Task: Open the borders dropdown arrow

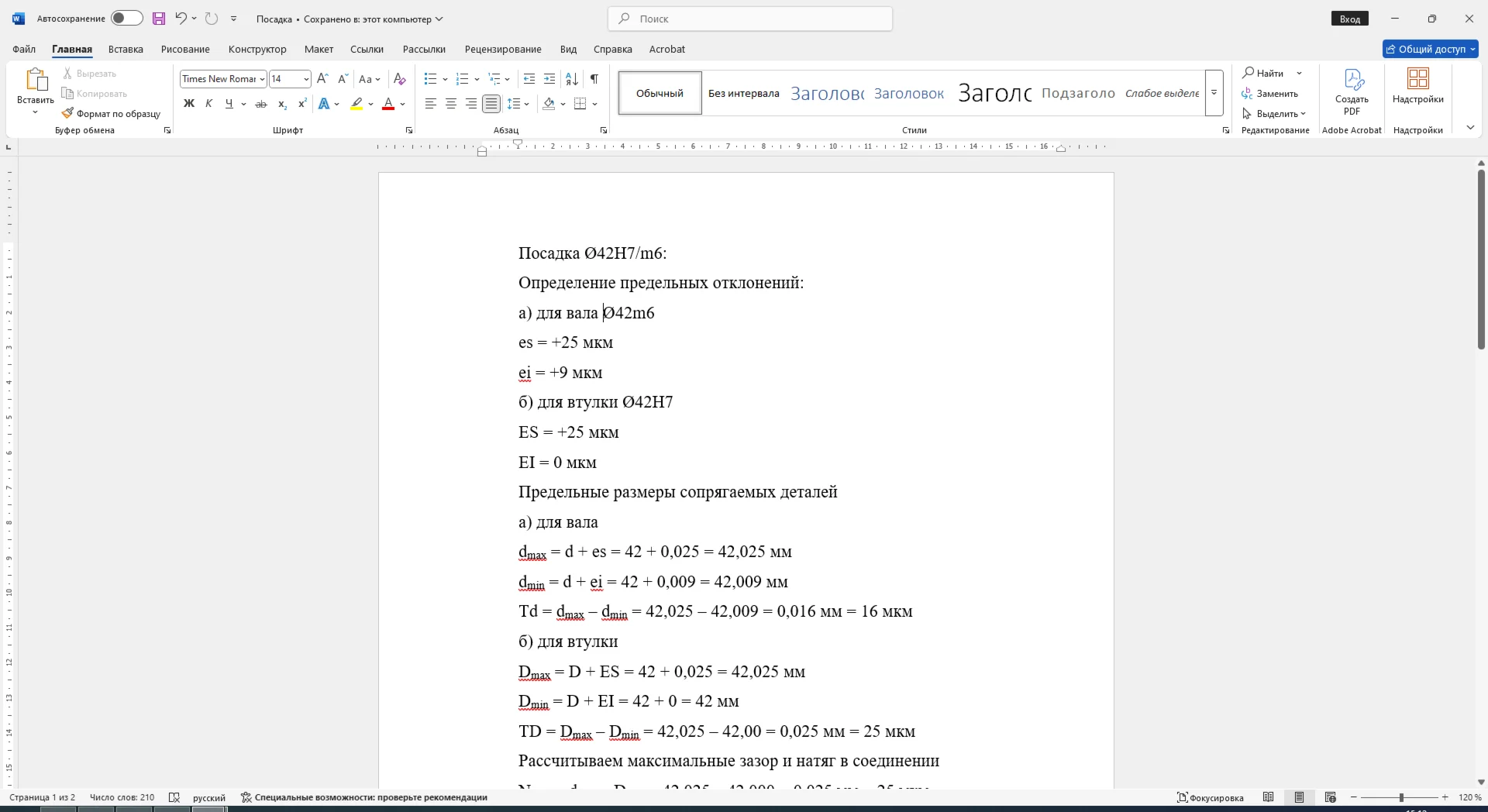Action: 595,104
